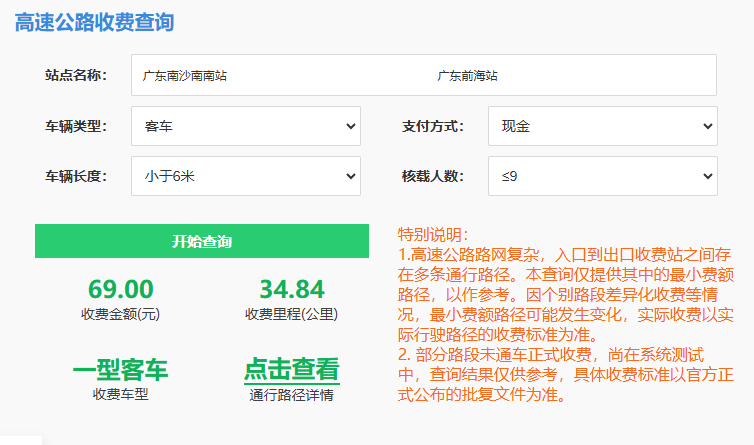Click the 收费车型 caption

[x=120, y=394]
